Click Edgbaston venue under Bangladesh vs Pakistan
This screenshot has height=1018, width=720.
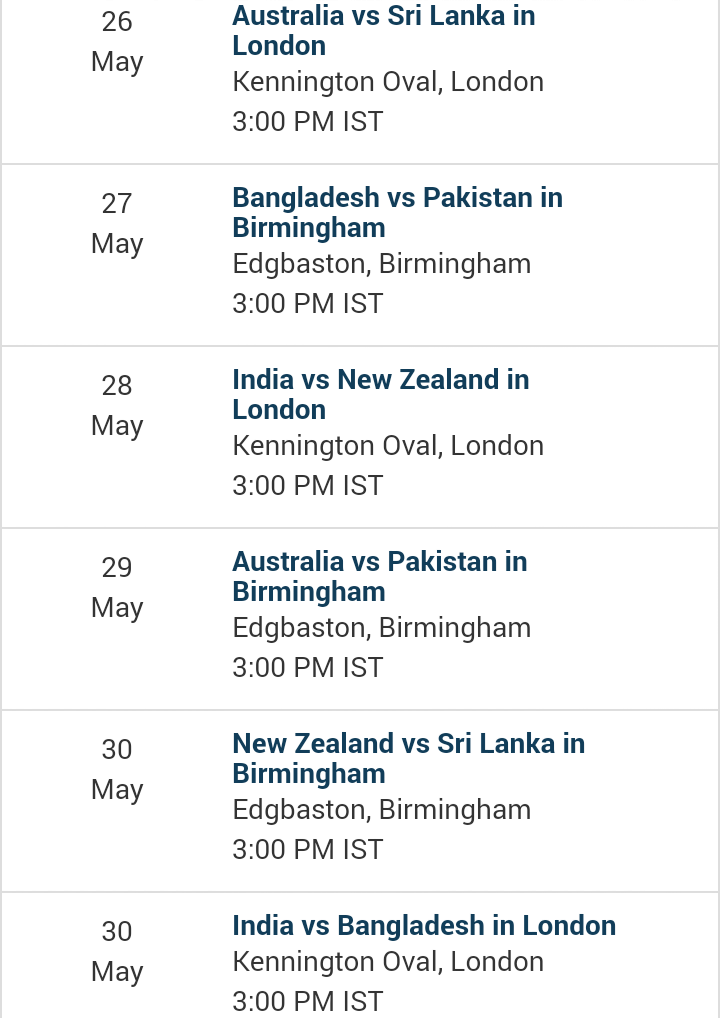click(x=382, y=264)
